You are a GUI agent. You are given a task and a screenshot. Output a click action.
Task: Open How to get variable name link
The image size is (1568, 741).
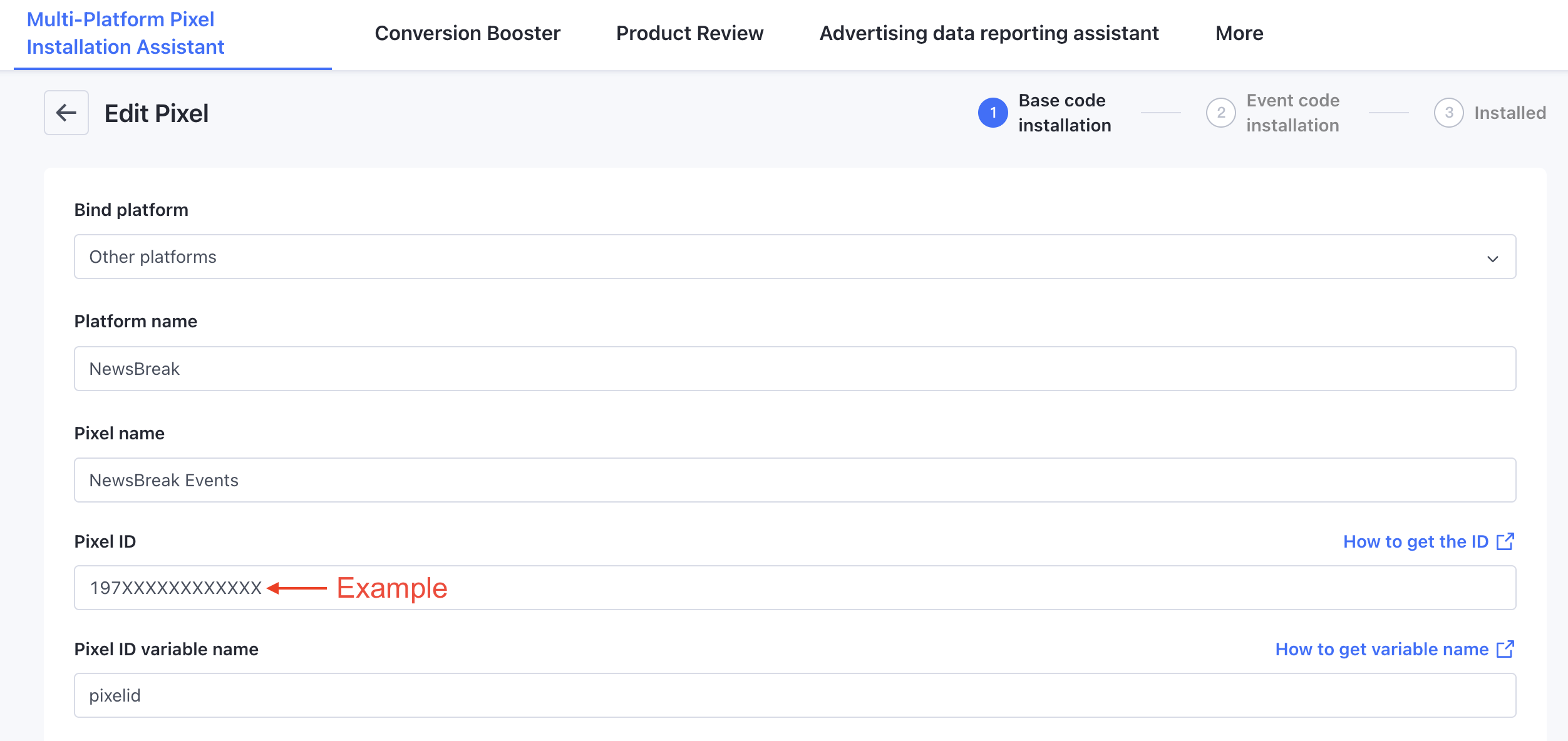pos(1381,649)
